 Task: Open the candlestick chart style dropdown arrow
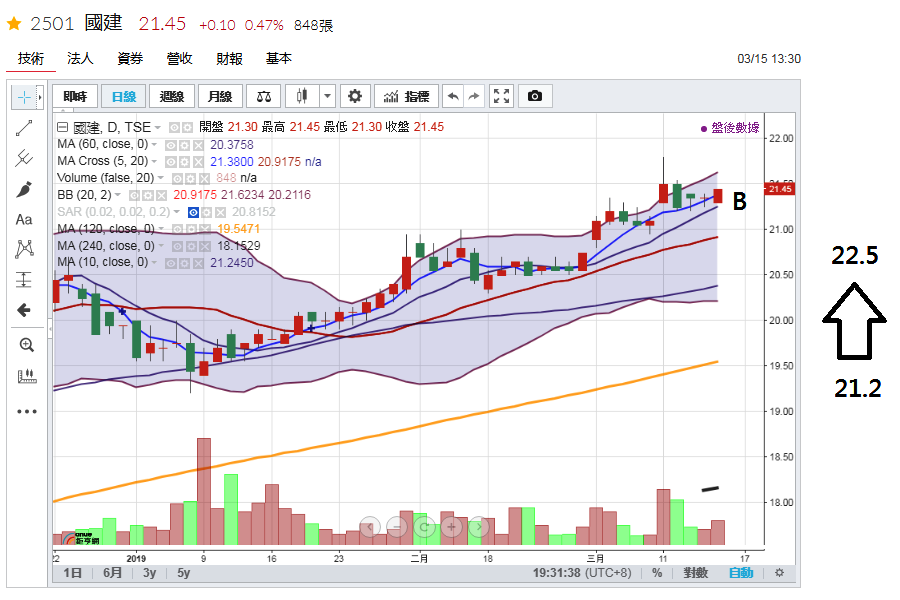click(x=327, y=96)
